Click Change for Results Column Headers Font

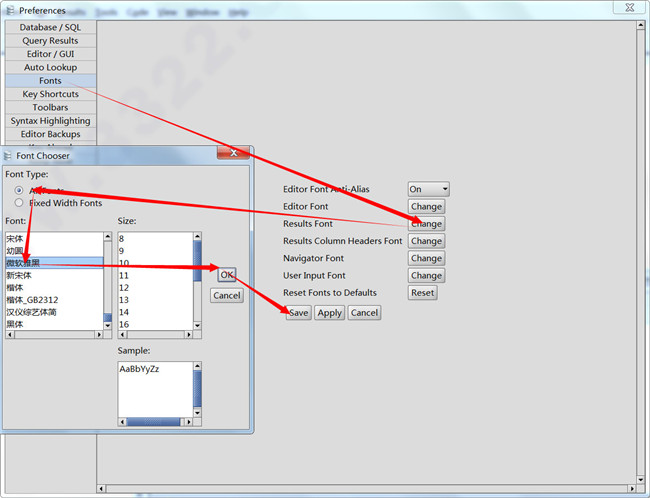pos(426,241)
